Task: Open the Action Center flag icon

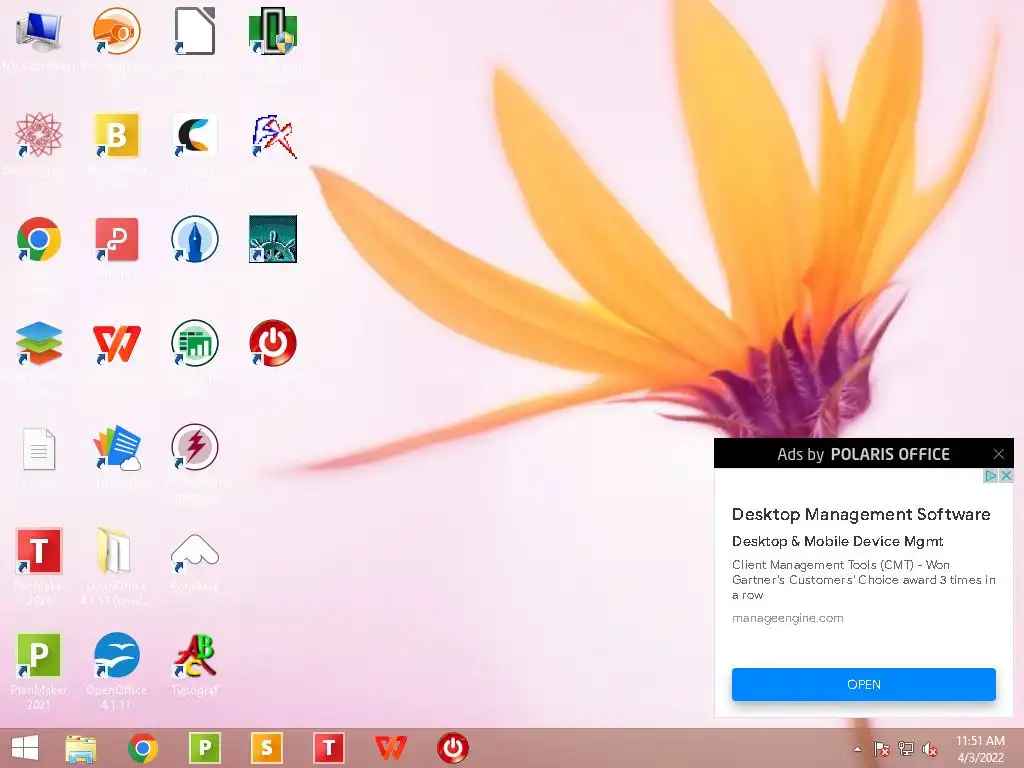Action: pyautogui.click(x=881, y=749)
